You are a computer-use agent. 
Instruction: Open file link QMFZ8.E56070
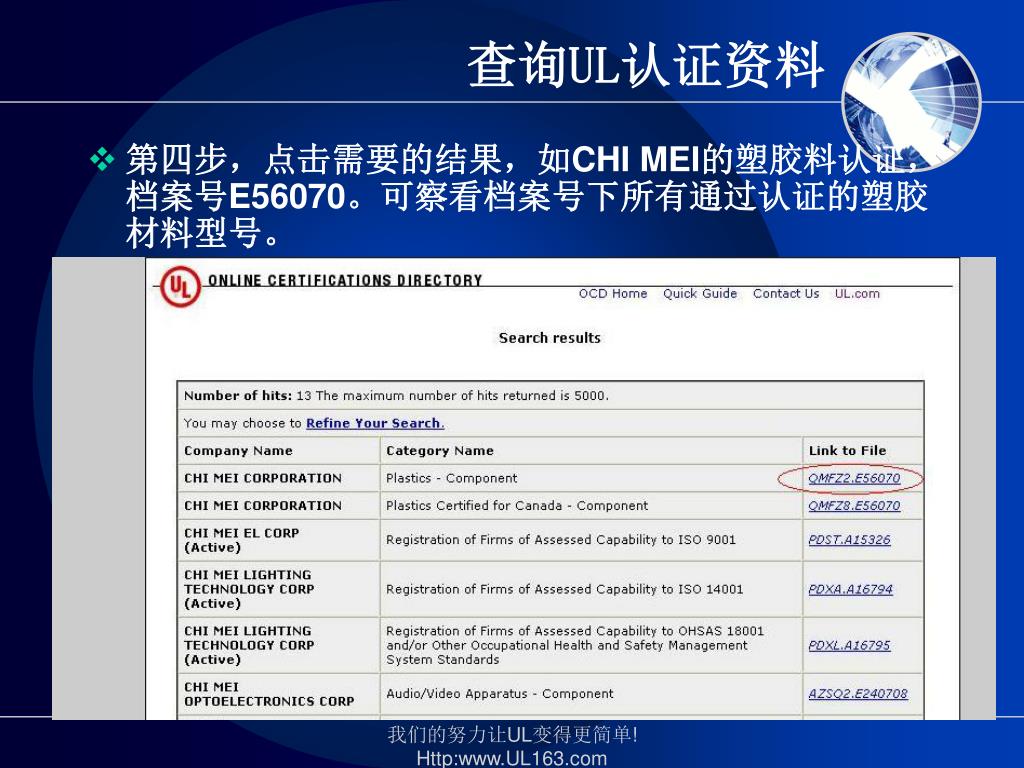click(x=854, y=505)
